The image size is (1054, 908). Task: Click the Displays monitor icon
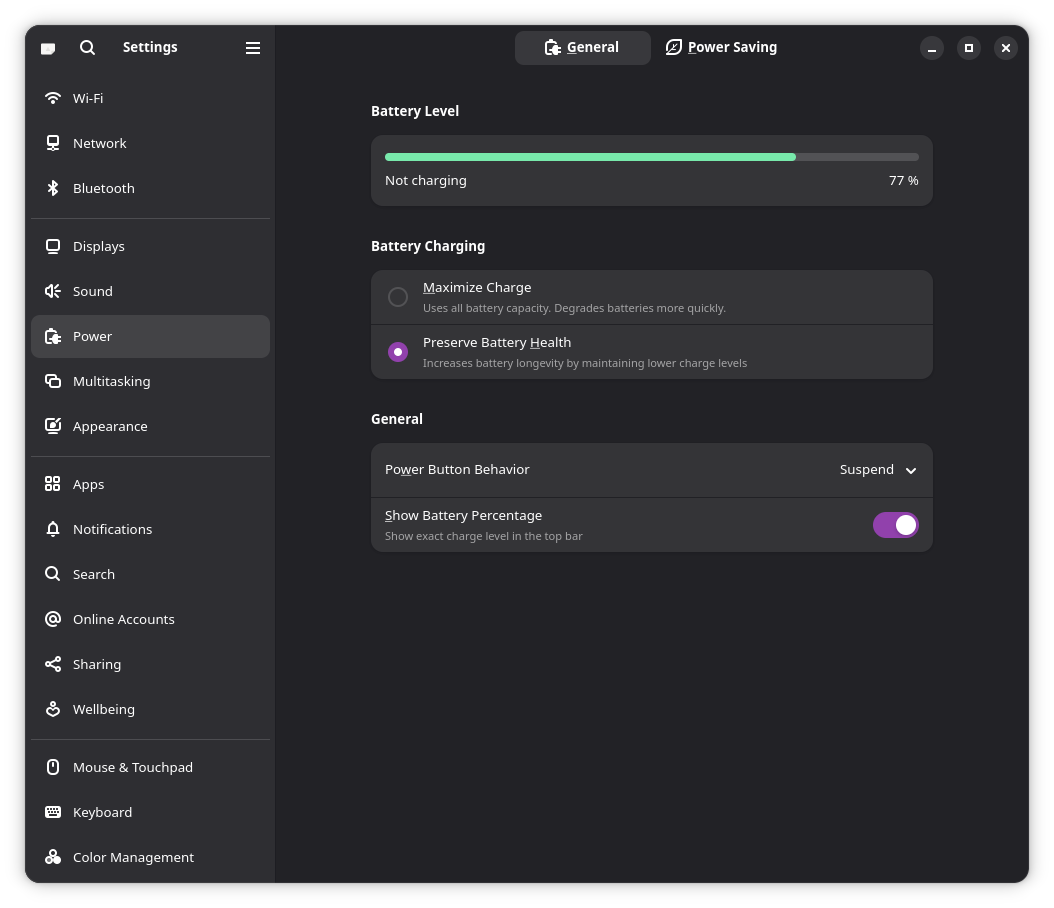[x=53, y=246]
